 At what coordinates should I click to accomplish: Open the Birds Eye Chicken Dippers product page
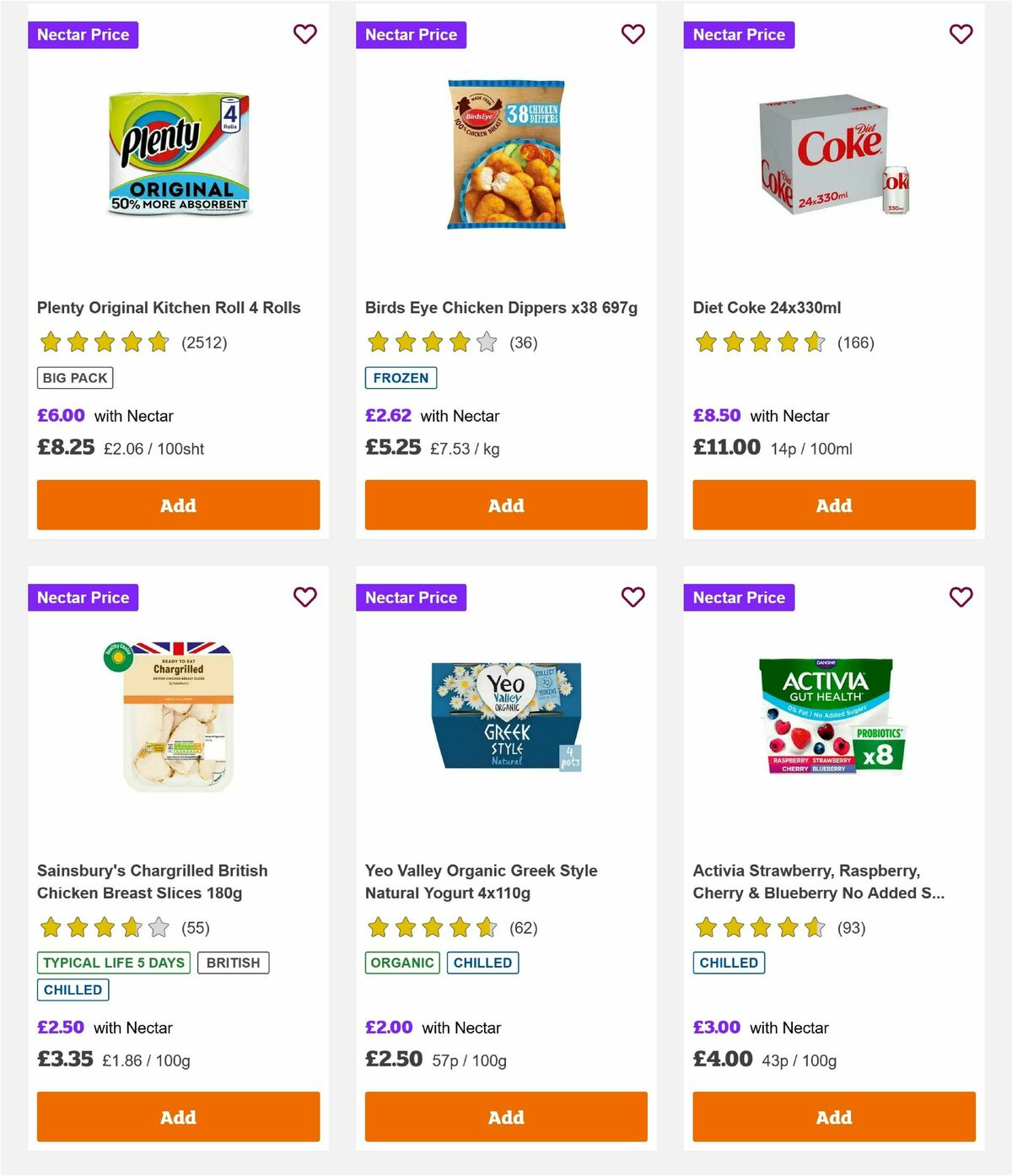[501, 307]
